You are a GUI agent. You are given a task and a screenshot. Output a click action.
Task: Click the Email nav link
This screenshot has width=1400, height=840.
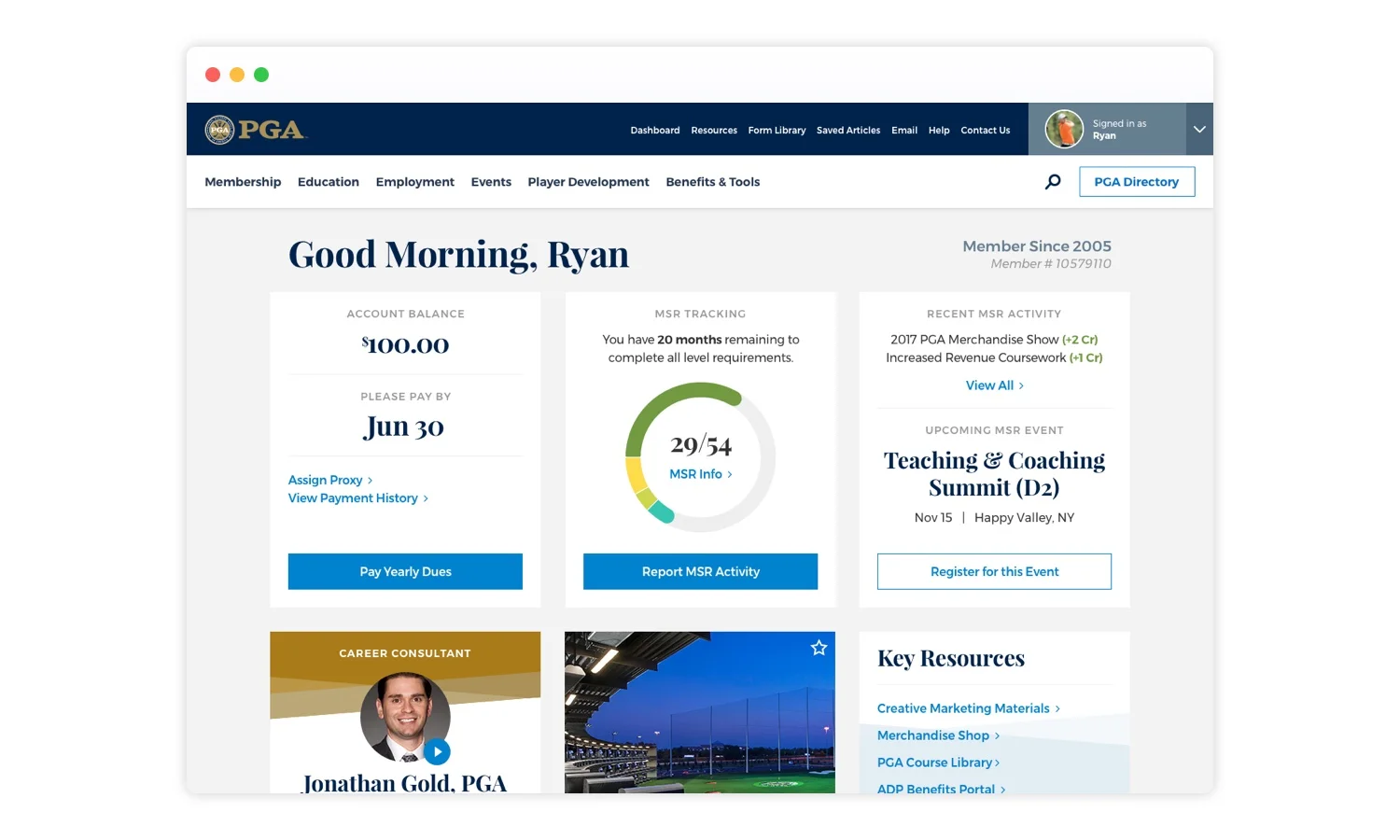904,131
